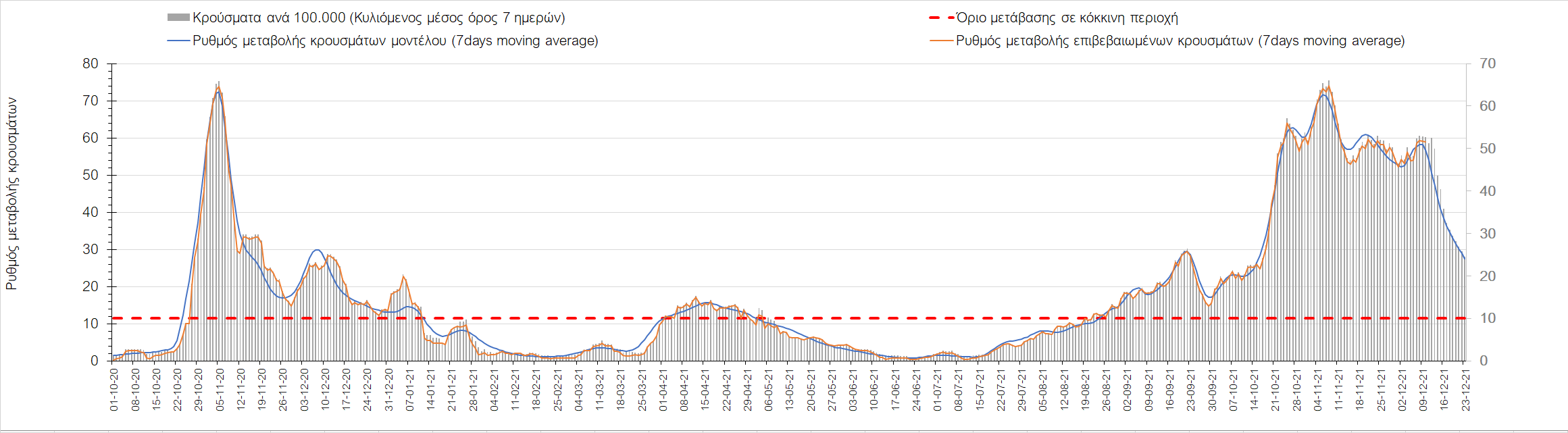Screen dimensions: 1568x433
Task: Click the 23-09-21 date label
Action: click(1191, 390)
